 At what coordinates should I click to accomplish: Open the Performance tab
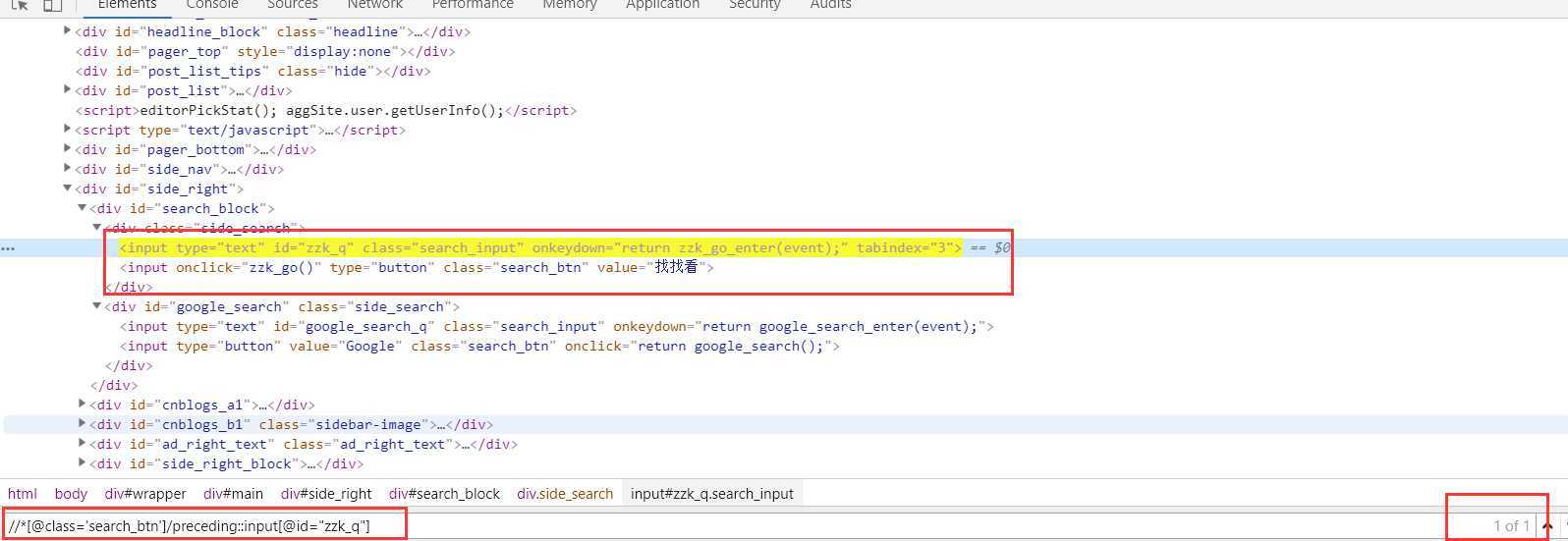pyautogui.click(x=473, y=4)
